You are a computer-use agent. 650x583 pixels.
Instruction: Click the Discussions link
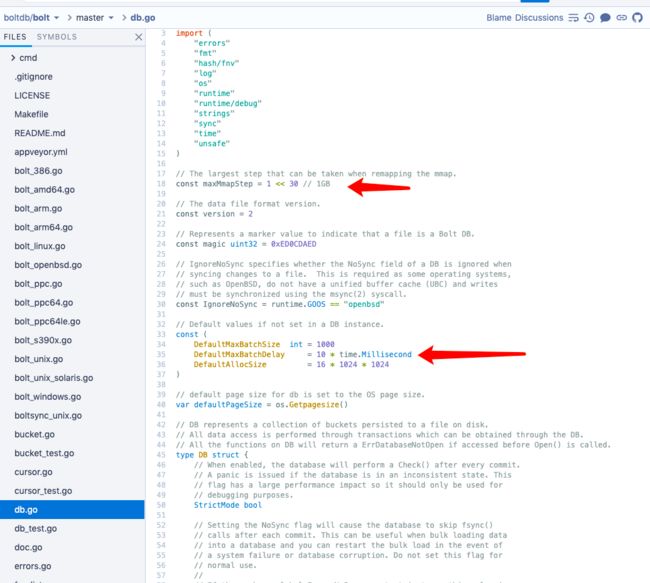click(539, 18)
